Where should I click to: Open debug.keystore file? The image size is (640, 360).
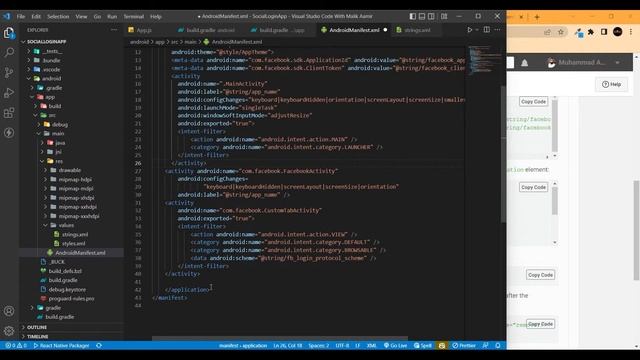pyautogui.click(x=67, y=289)
